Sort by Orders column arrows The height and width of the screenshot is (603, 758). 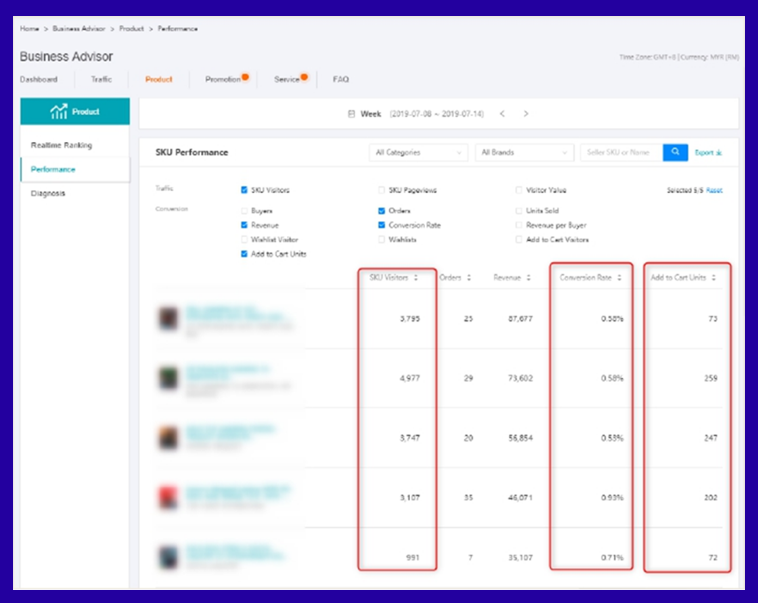pos(469,278)
